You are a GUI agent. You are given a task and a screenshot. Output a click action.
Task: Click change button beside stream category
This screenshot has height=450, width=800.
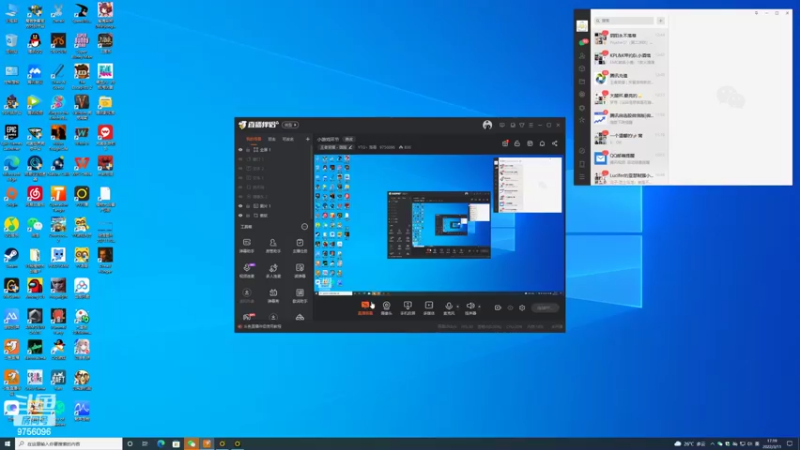point(348,139)
